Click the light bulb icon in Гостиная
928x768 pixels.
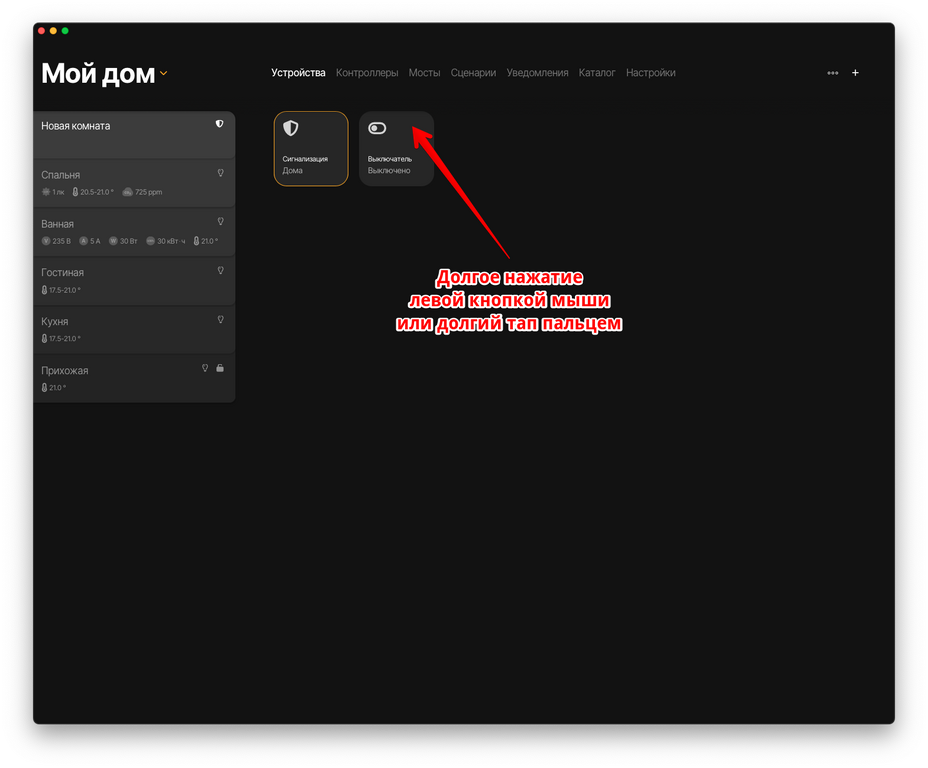(221, 271)
